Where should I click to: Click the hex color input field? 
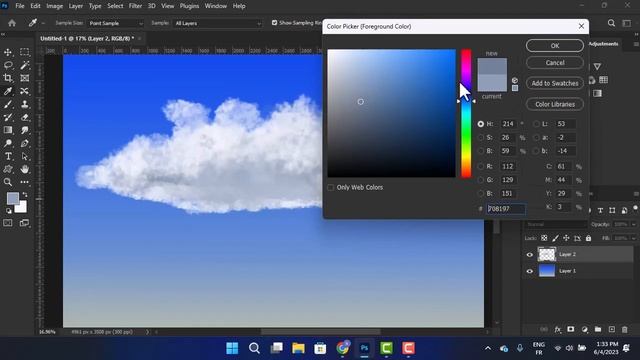click(x=506, y=209)
